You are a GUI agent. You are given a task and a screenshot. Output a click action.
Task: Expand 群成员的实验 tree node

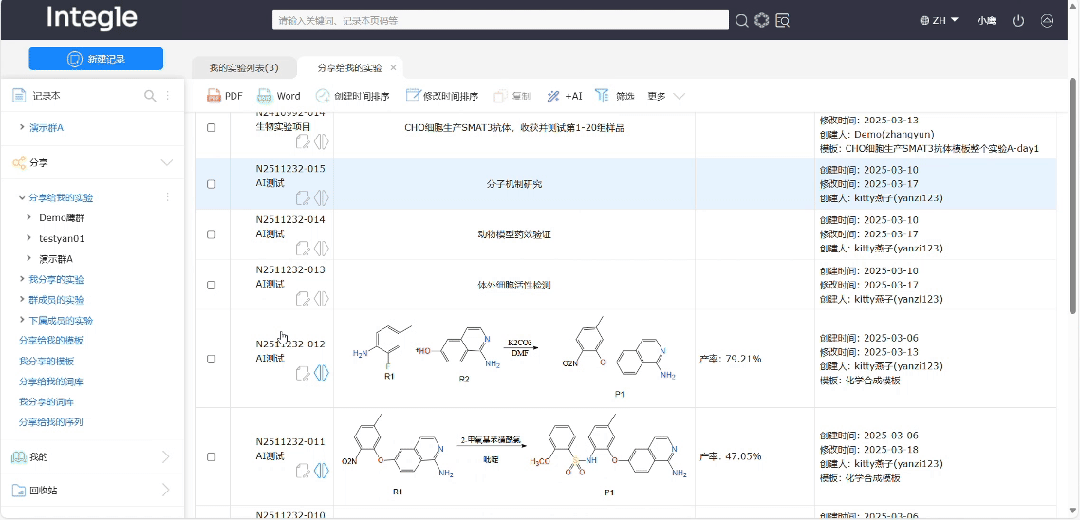[22, 300]
